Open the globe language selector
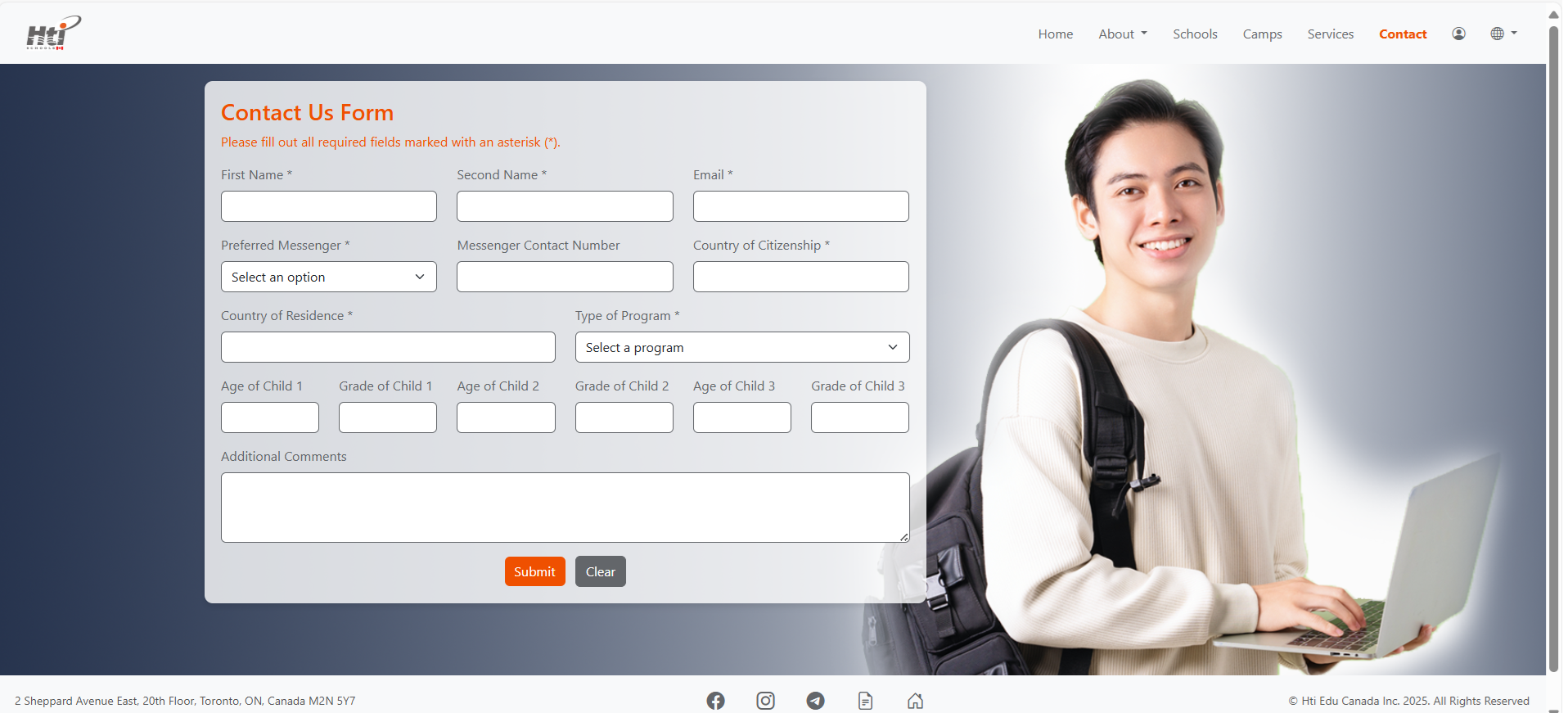 [1503, 34]
